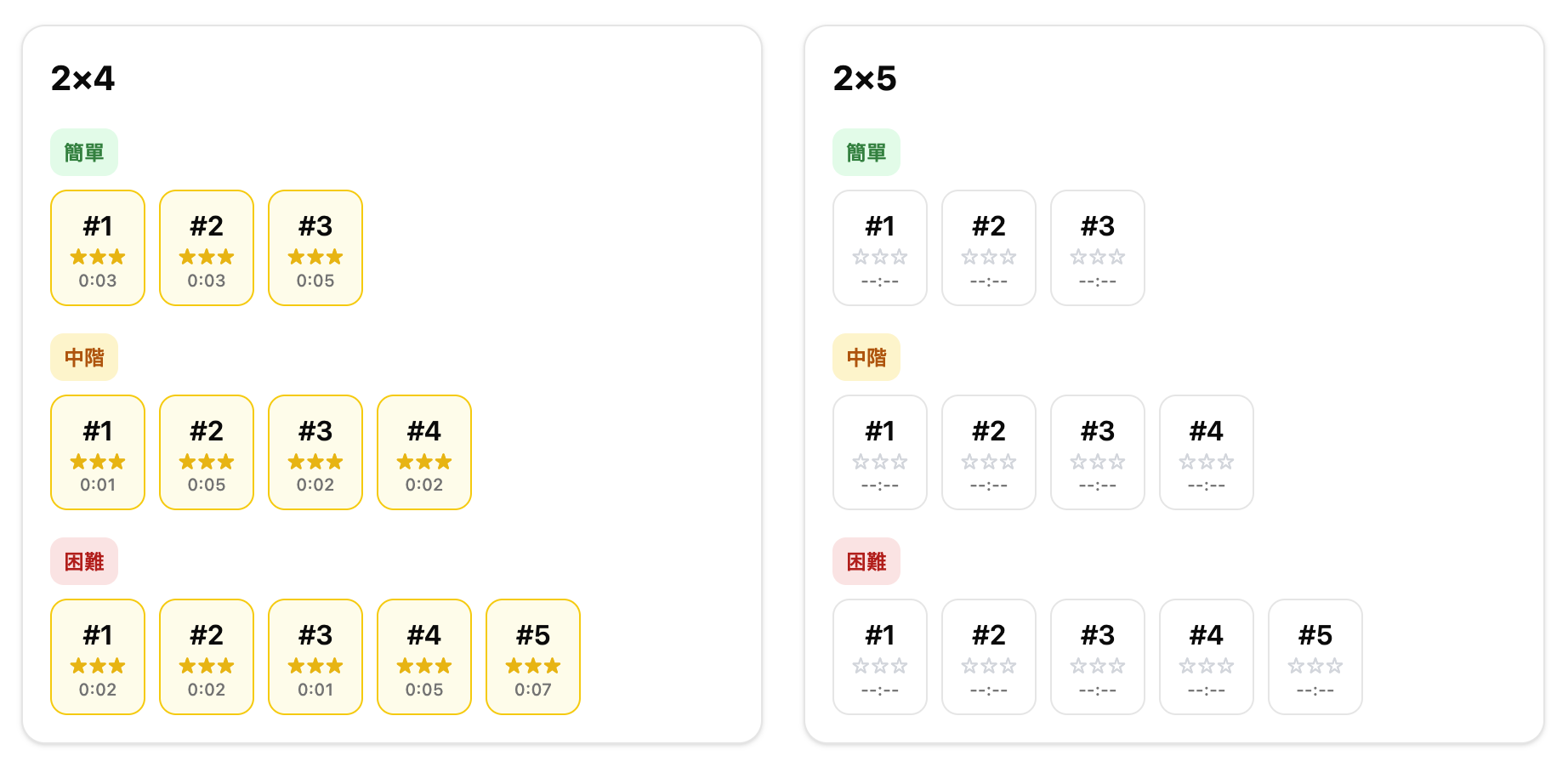Start level #4 of 2×4 中階
This screenshot has height=767, width=1568.
tap(424, 452)
